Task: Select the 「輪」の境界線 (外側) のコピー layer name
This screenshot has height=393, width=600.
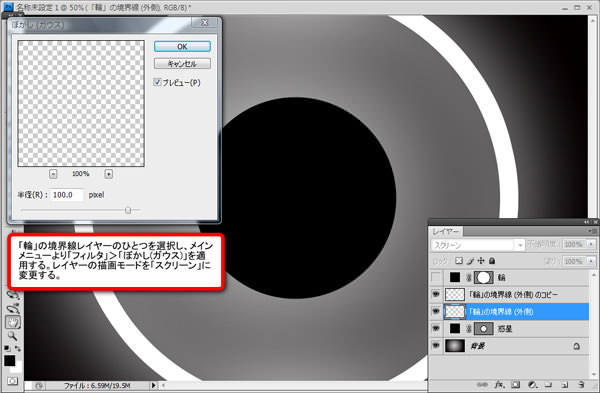Action: pyautogui.click(x=513, y=295)
